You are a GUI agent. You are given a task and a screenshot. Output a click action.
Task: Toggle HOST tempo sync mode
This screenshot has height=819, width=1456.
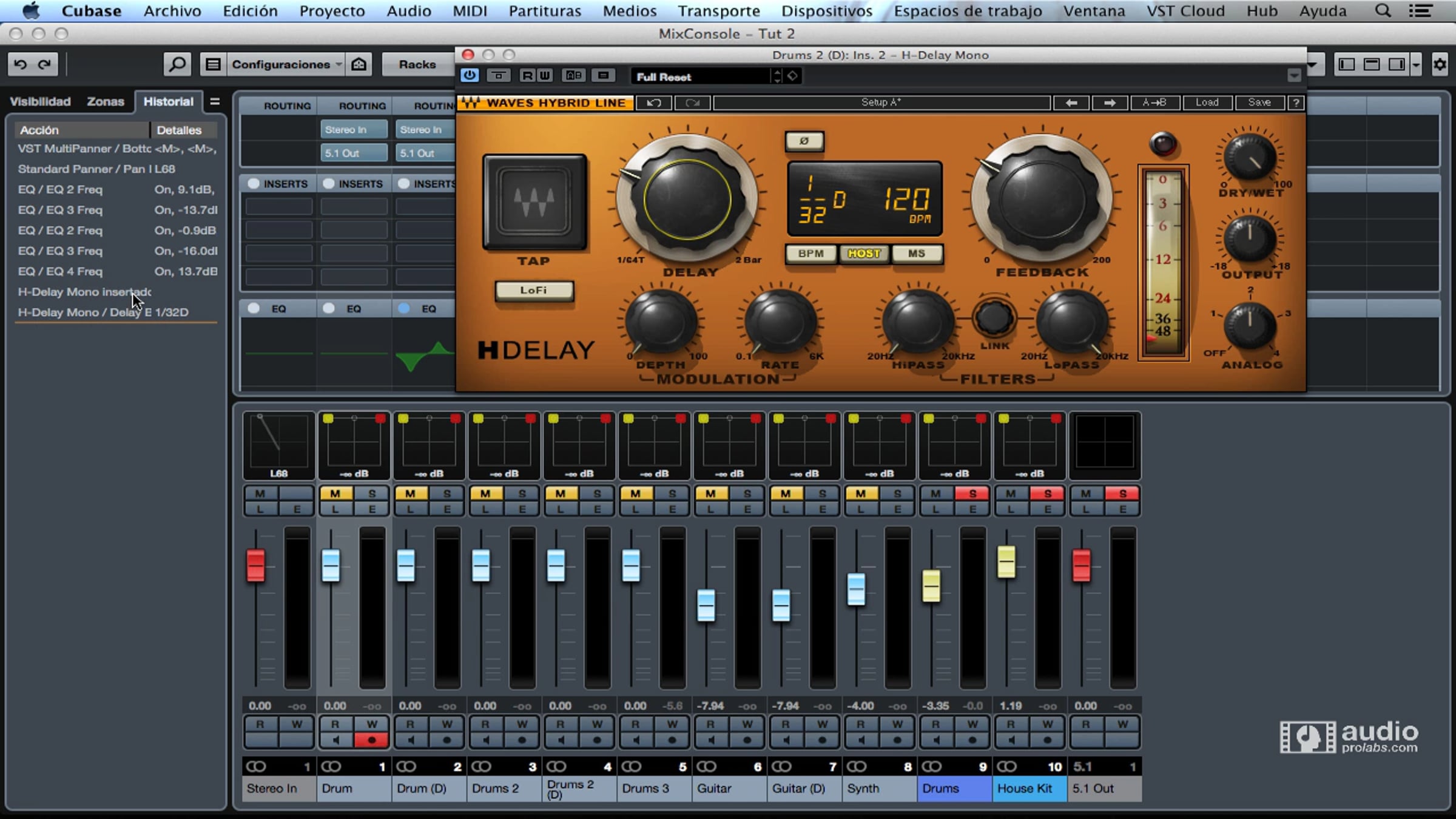coord(863,254)
